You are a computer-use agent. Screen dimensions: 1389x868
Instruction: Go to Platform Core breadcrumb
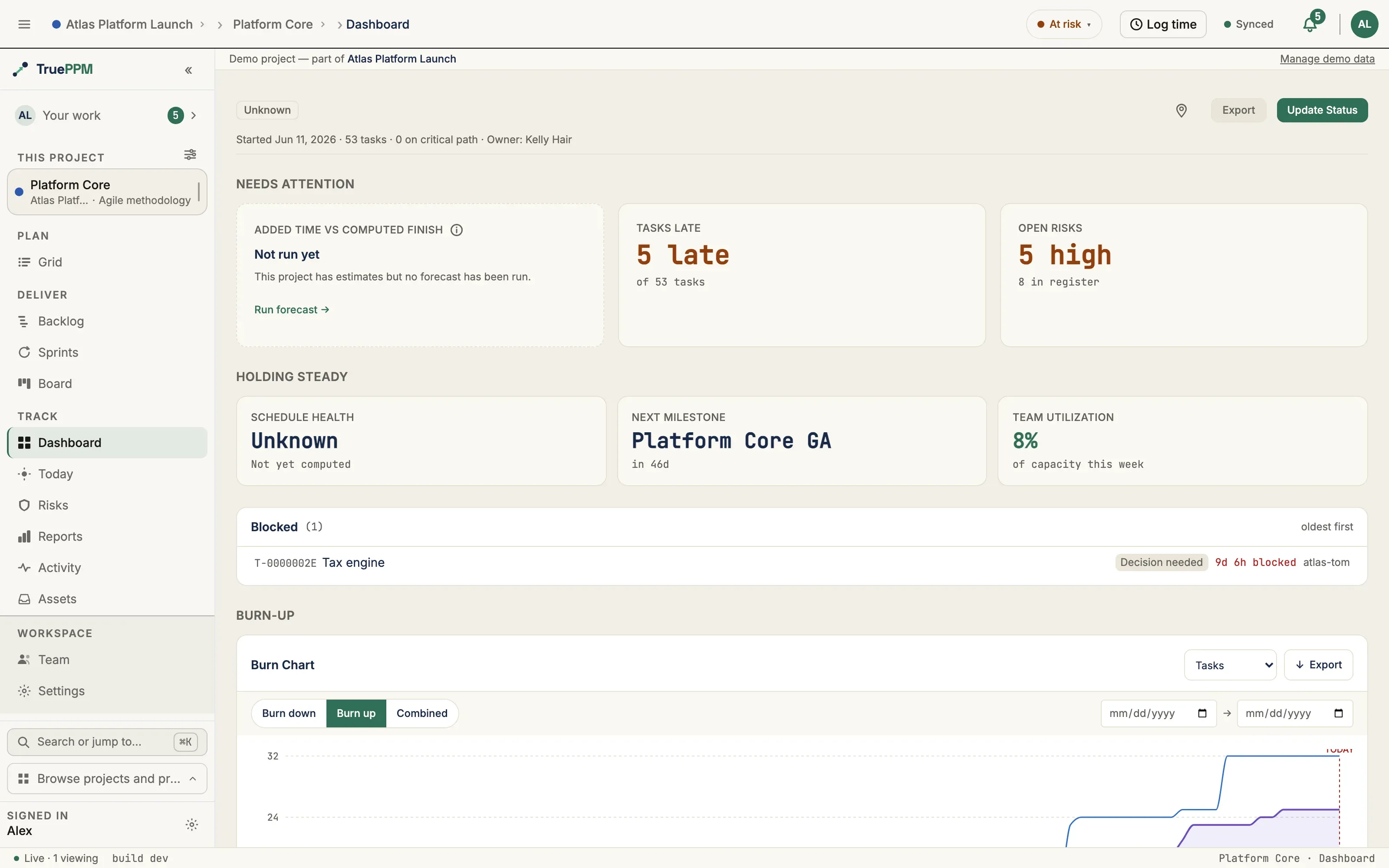point(273,24)
